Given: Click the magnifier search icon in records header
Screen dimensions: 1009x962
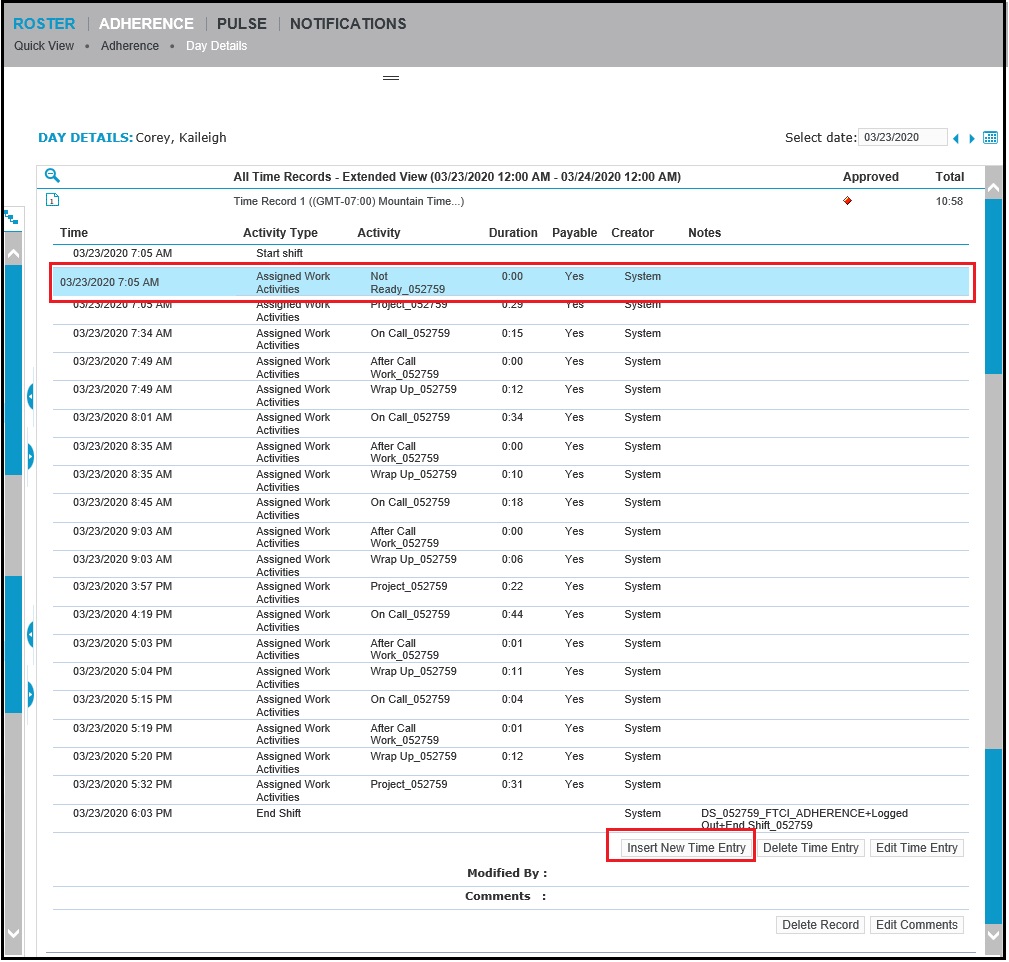Looking at the screenshot, I should tap(52, 175).
